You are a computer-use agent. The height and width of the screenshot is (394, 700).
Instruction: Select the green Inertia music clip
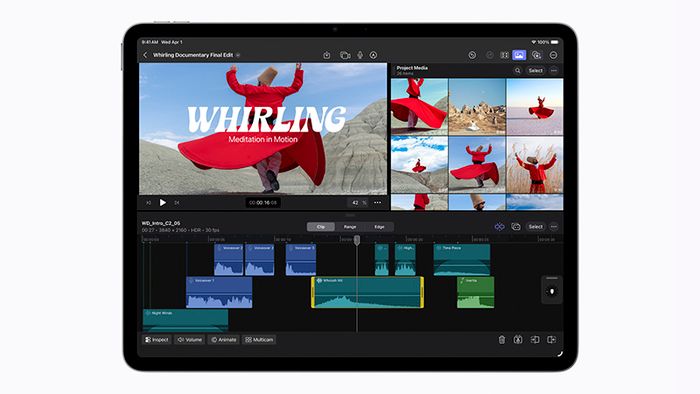475,292
